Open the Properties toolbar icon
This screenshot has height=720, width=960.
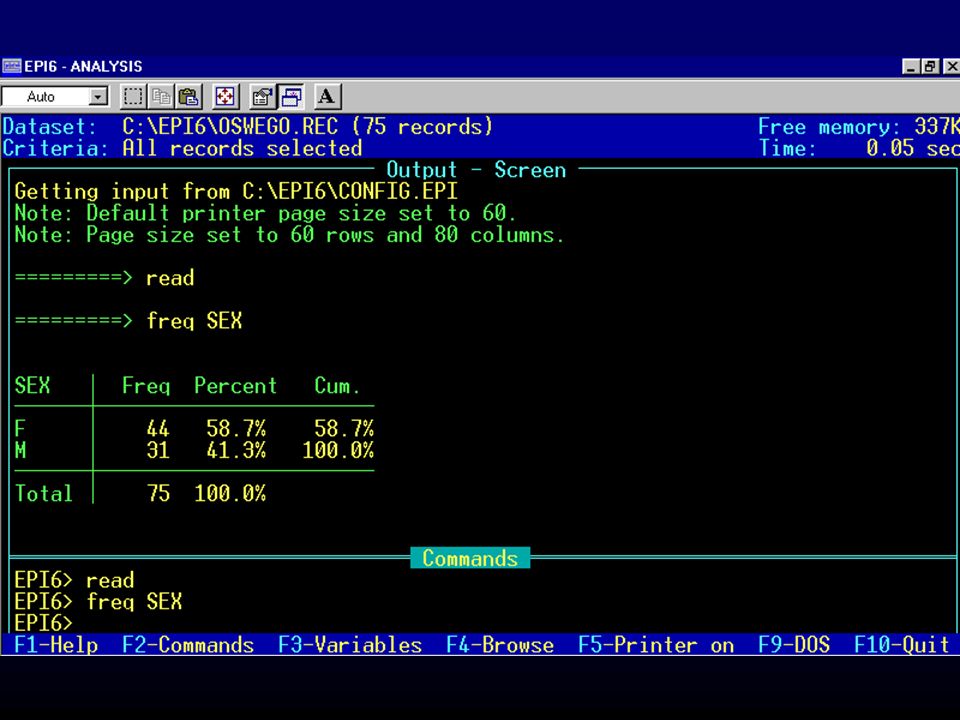pos(262,97)
